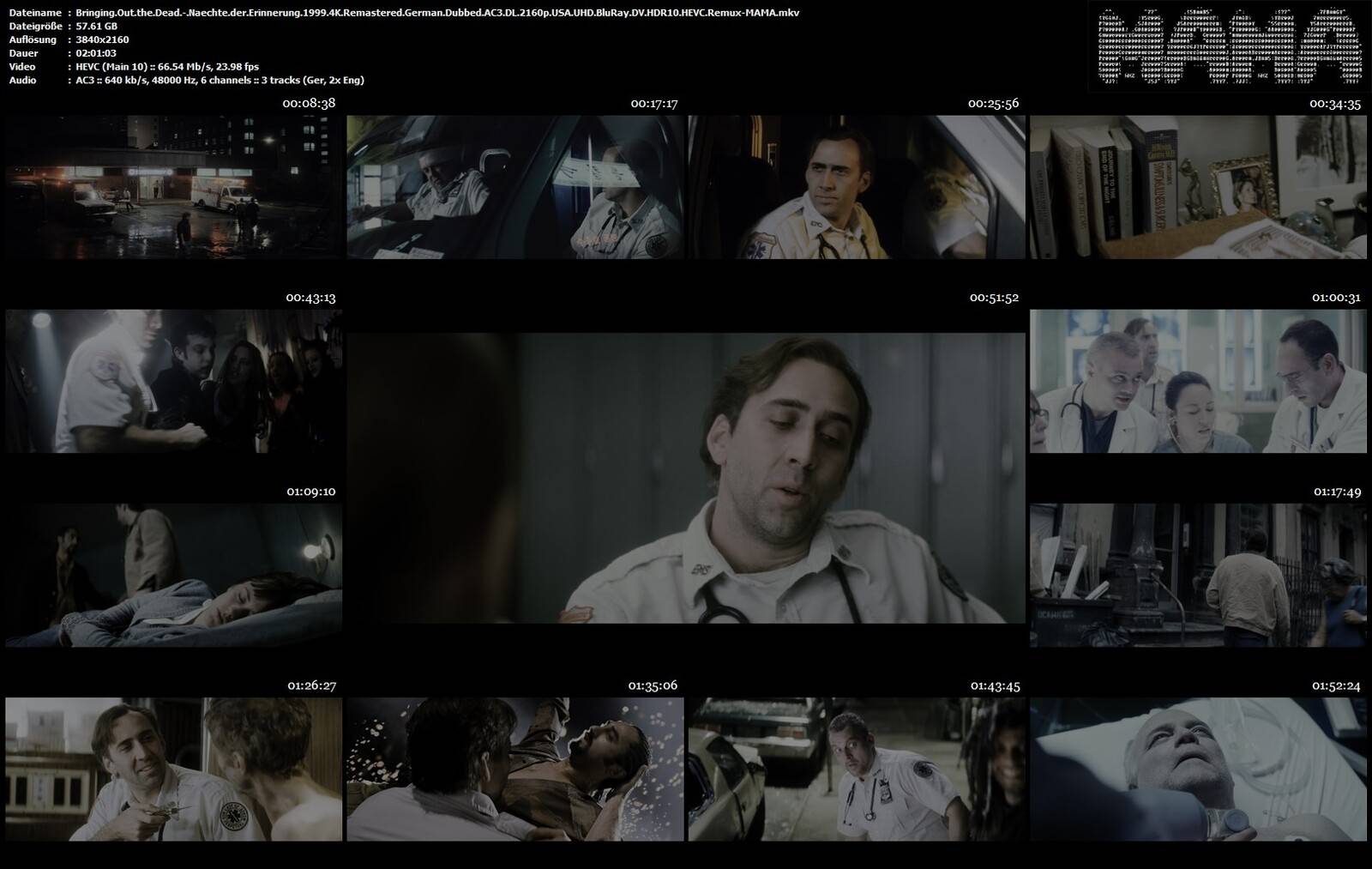Click the nightclub thumbnail at 00:43:13
This screenshot has width=1372, height=869.
[x=173, y=382]
